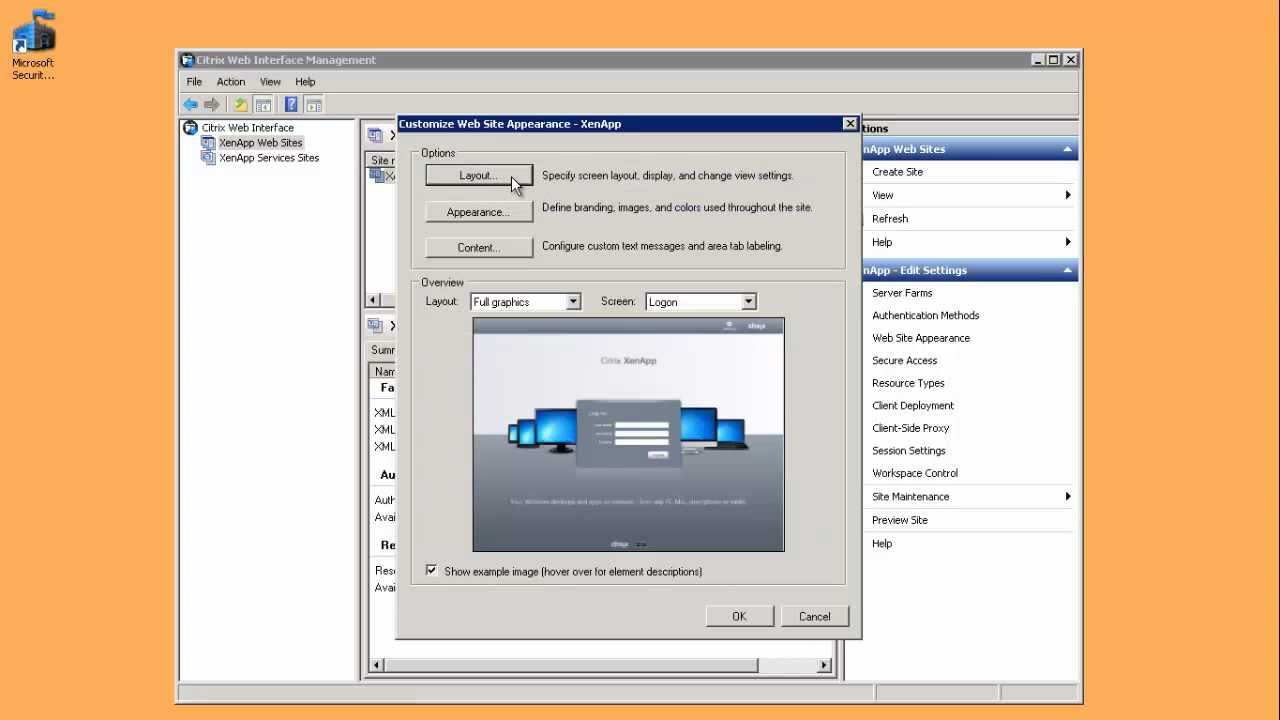This screenshot has height=720, width=1280.
Task: Click the XenApp Services Sites tree icon
Action: [x=208, y=158]
